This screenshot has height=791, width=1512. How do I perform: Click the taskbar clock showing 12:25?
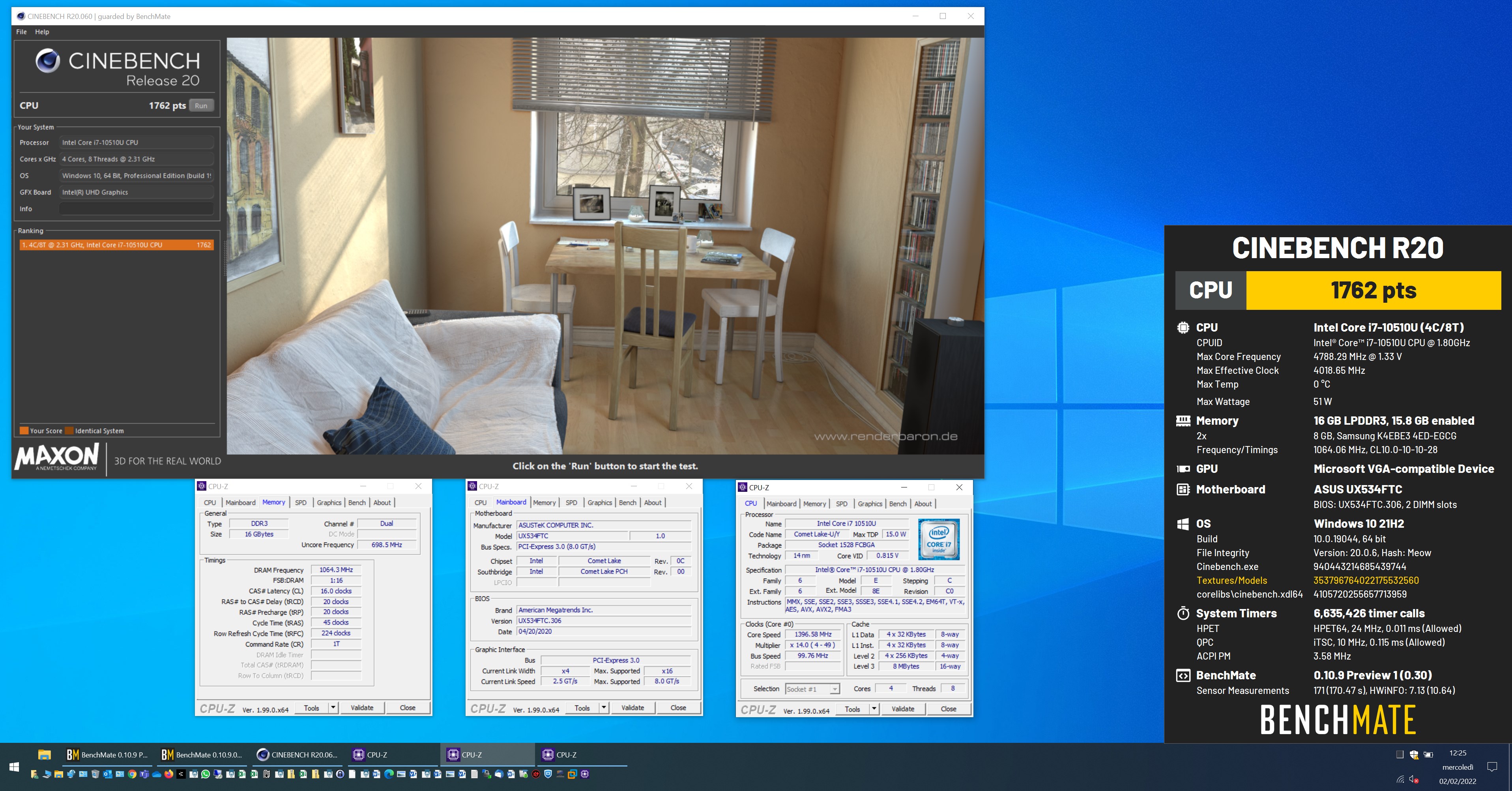(x=1458, y=753)
